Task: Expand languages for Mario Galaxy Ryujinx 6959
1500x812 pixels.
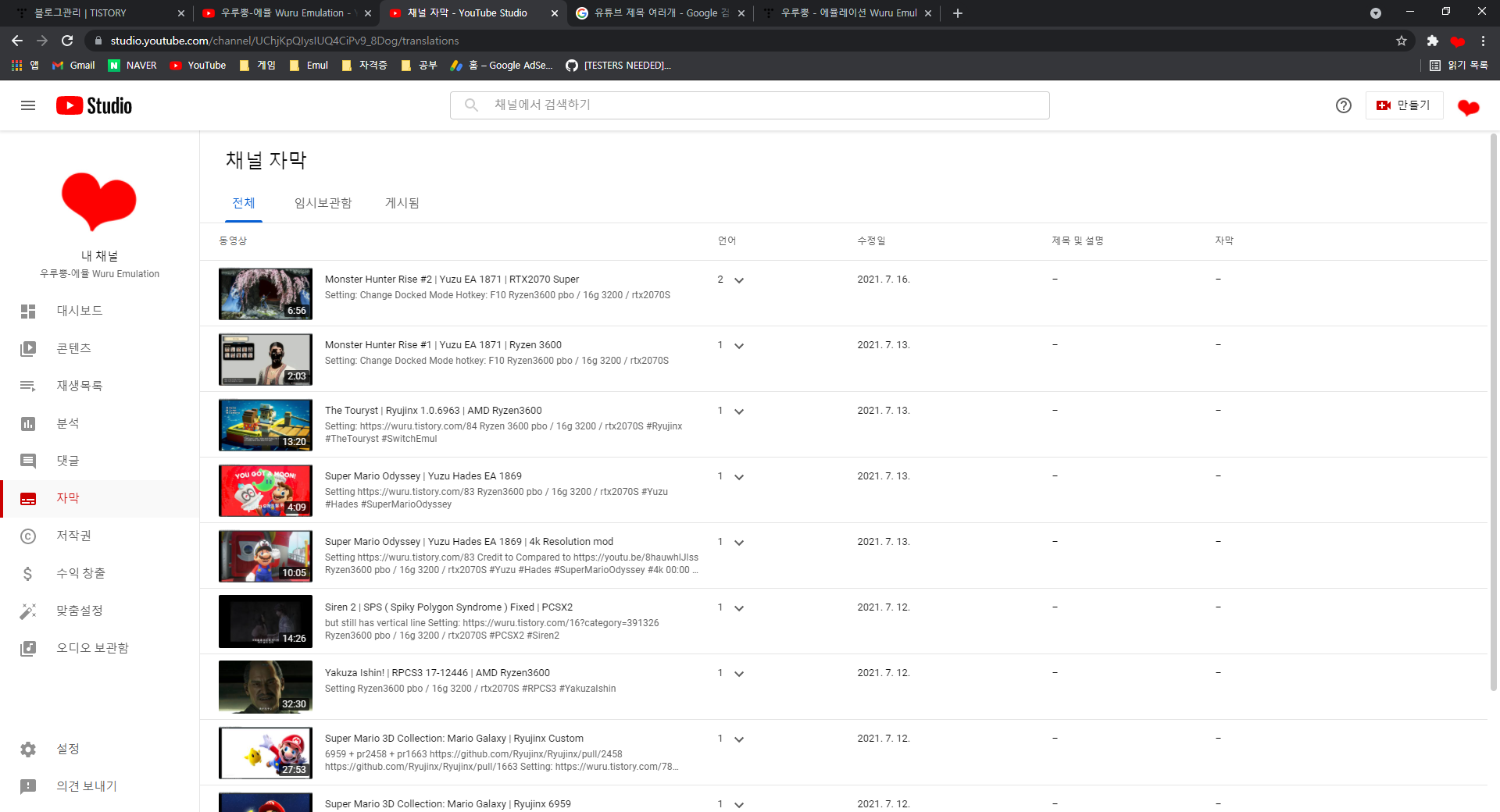Action: (739, 805)
